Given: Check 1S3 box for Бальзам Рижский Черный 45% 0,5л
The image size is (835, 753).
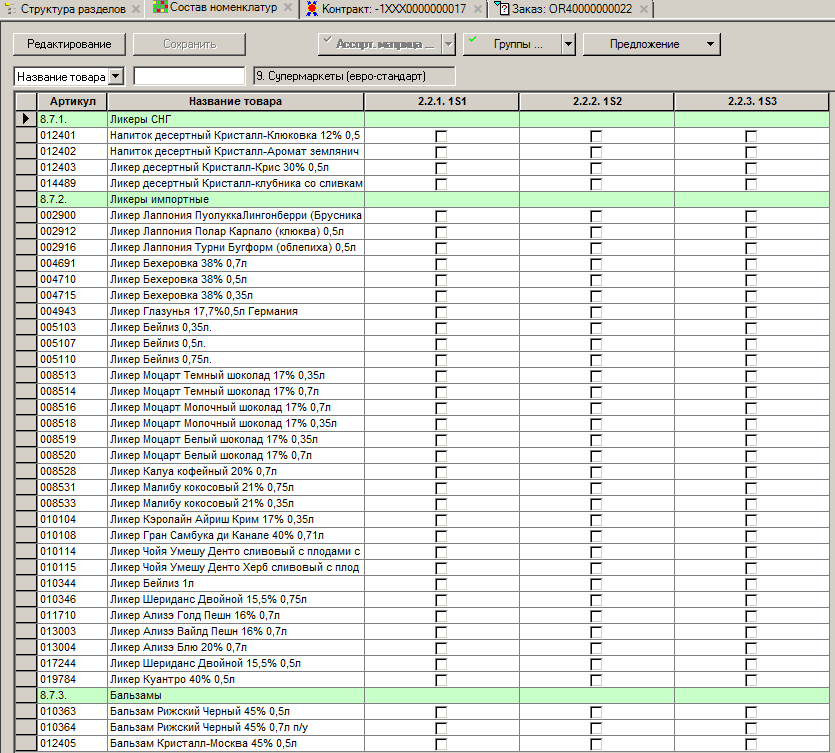Looking at the screenshot, I should click(x=751, y=712).
